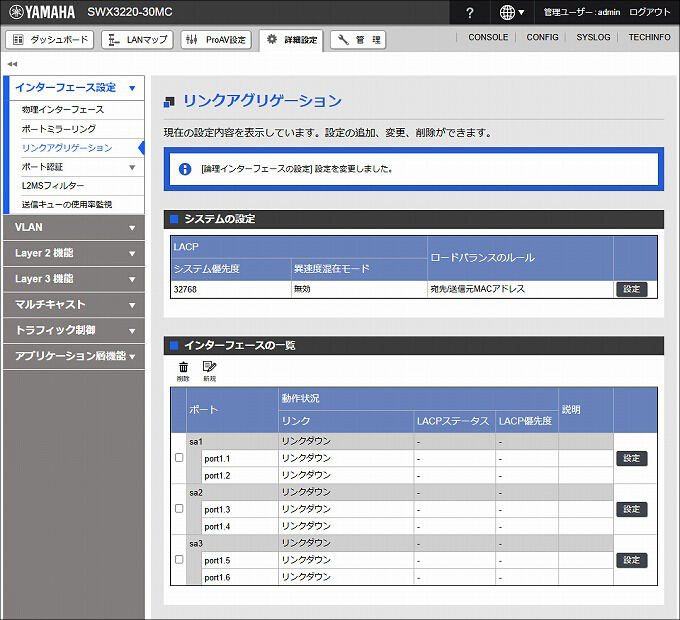Click the リンクアグリゲーション page heading
Viewport: 680px width, 620px height.
tap(262, 101)
